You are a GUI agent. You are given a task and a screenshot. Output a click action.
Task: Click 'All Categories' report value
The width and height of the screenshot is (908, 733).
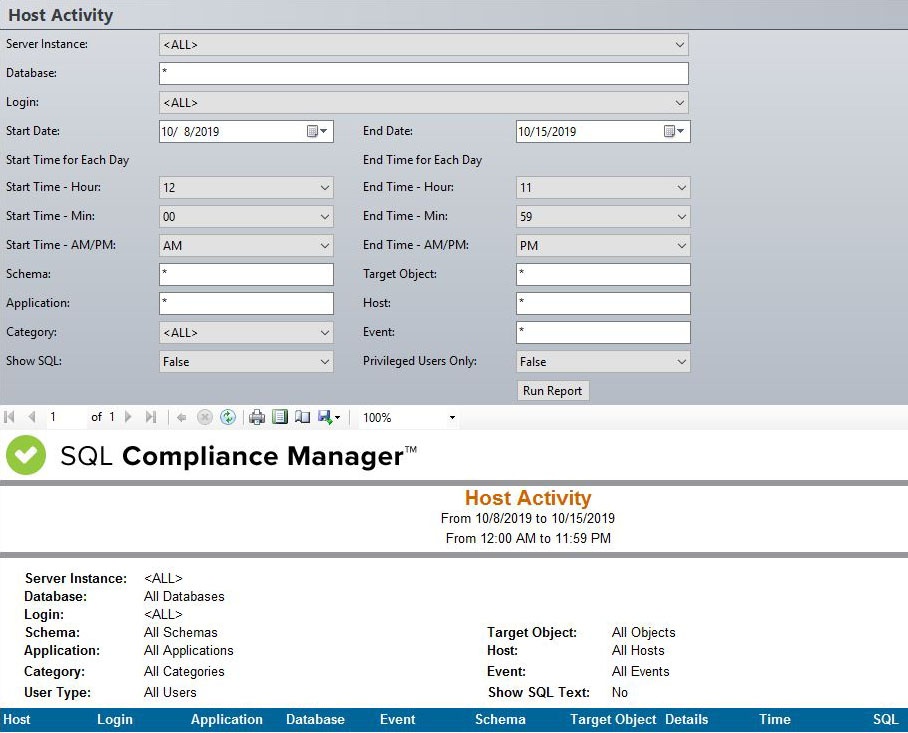point(184,671)
